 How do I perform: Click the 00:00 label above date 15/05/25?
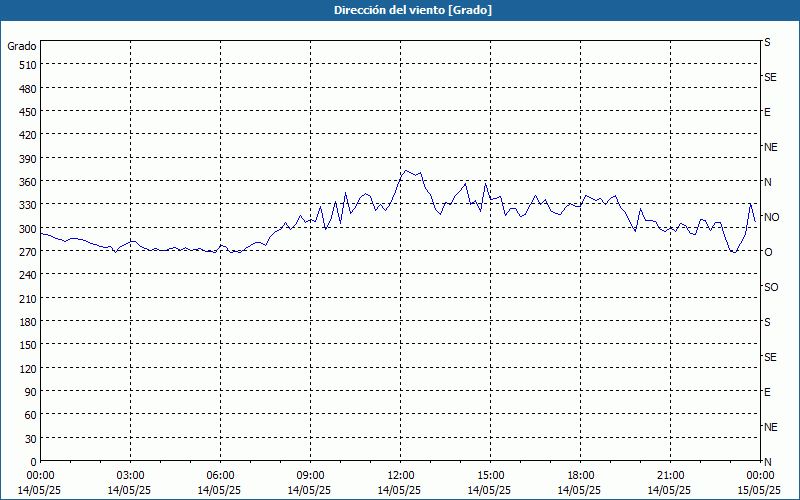point(760,476)
